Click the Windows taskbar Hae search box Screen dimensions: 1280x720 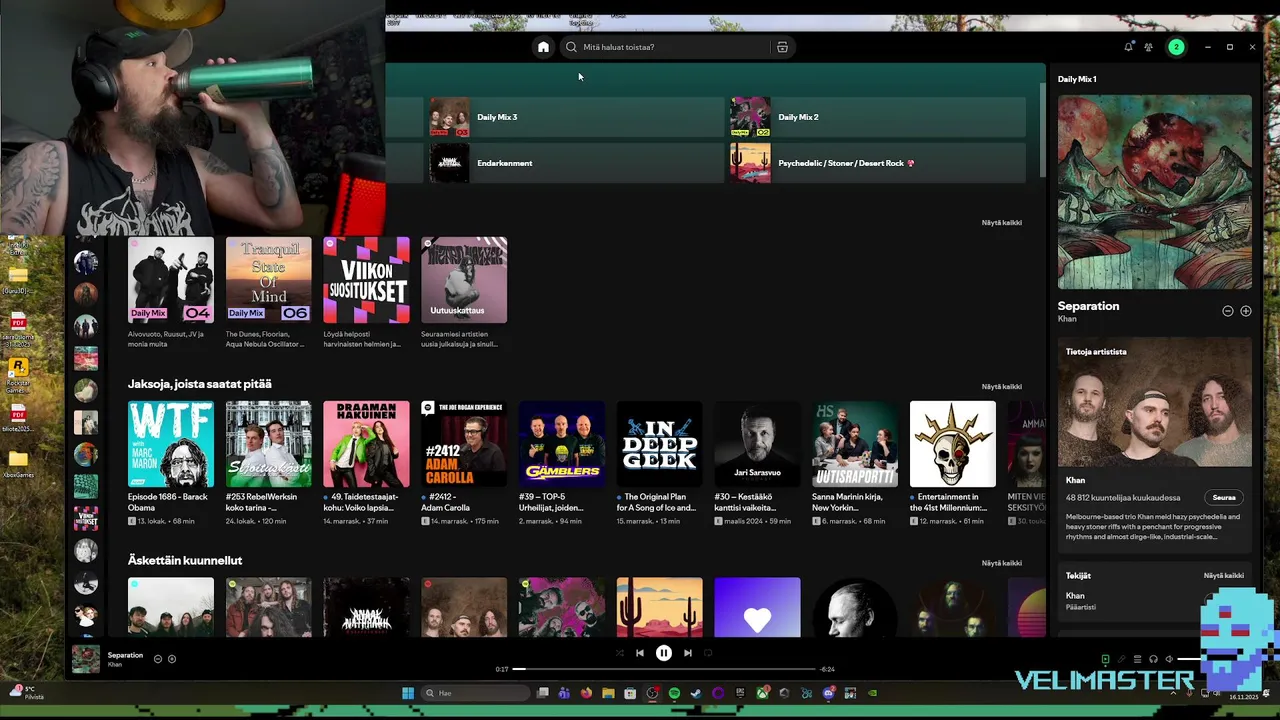coord(475,693)
